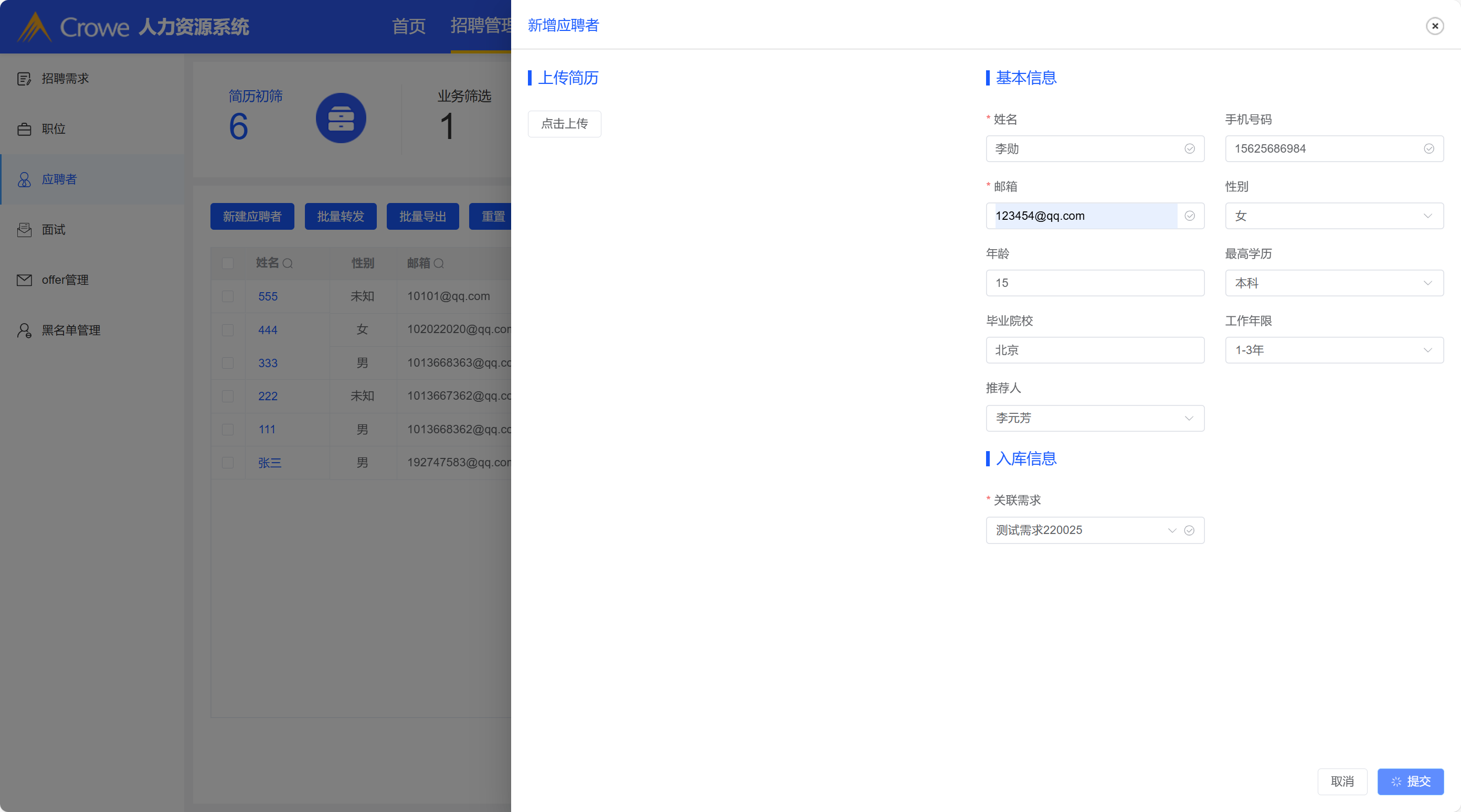This screenshot has width=1461, height=812.
Task: Check the checkbox for row 555
Action: 227,296
